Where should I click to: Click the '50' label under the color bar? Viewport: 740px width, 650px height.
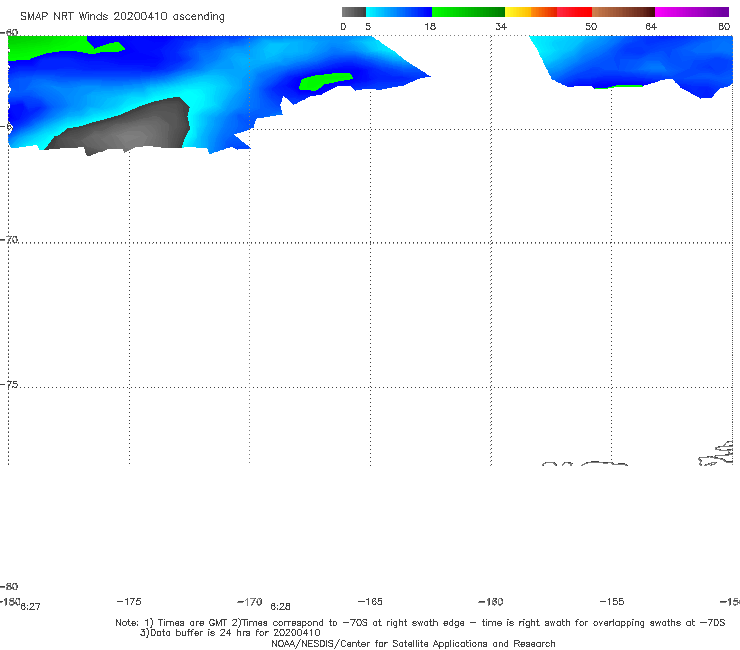tap(591, 26)
